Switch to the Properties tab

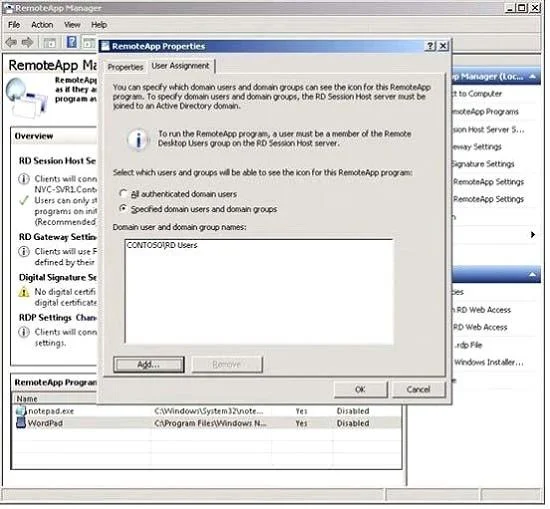(125, 67)
